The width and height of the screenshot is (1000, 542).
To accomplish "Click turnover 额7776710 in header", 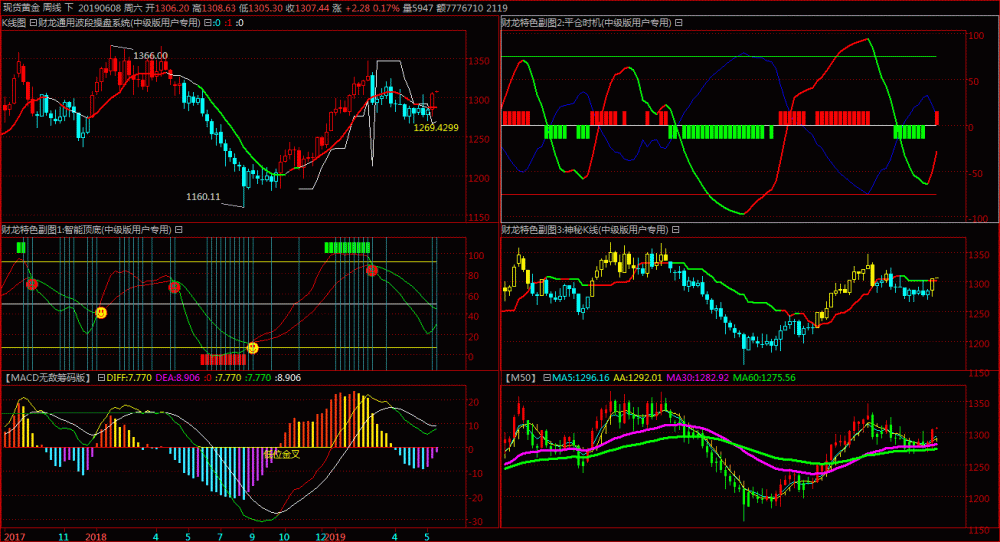I will (459, 8).
